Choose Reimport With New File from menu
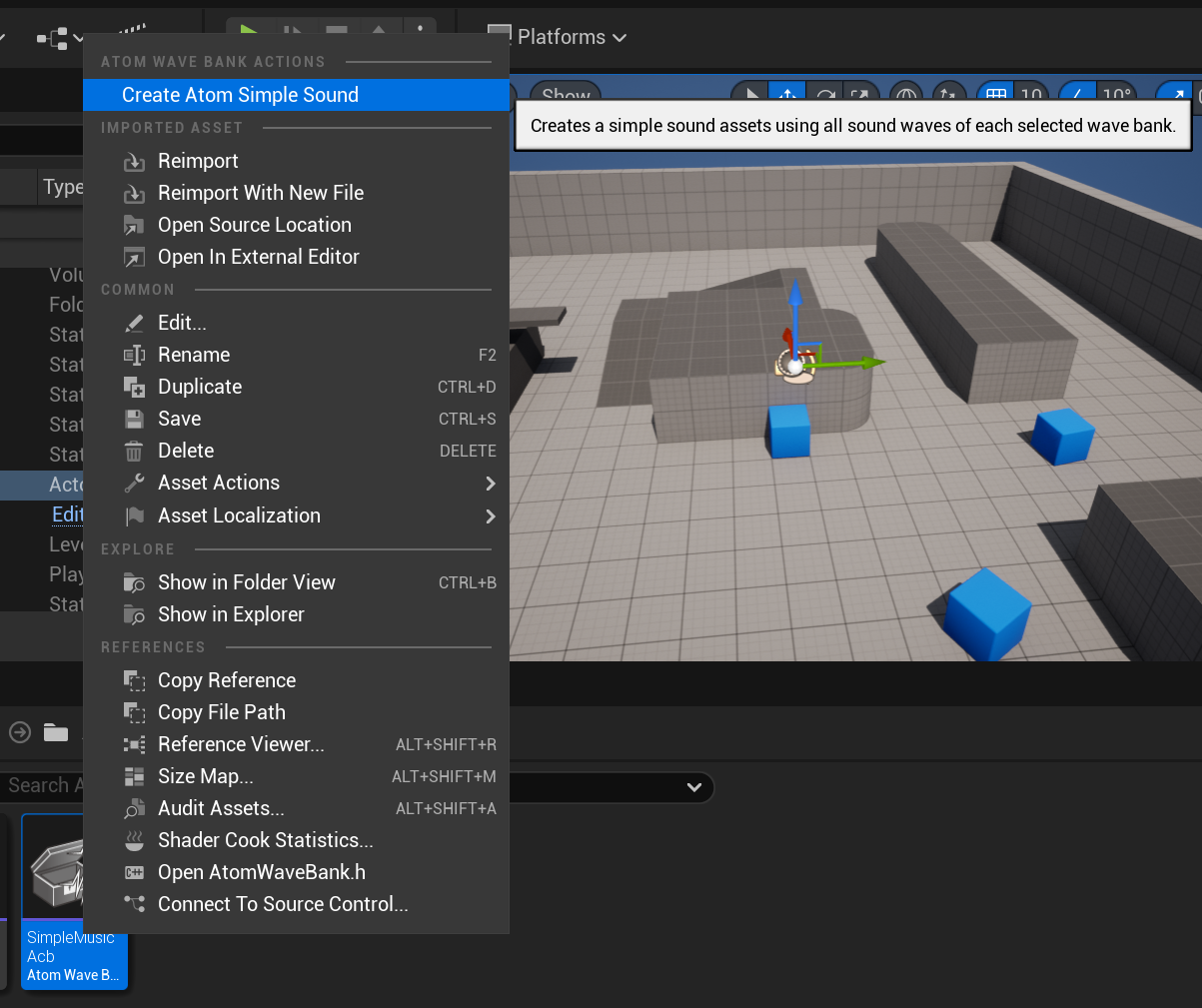Viewport: 1202px width, 1008px height. 261,193
